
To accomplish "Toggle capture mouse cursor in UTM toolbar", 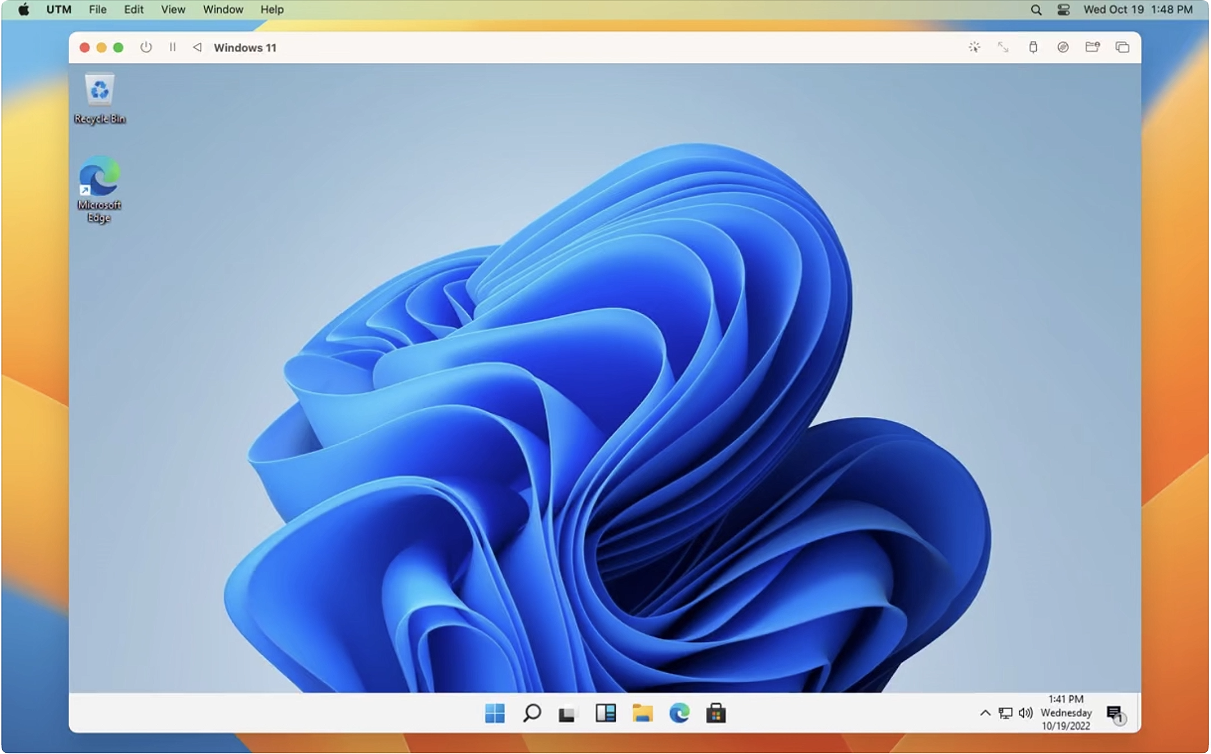I will [x=974, y=47].
